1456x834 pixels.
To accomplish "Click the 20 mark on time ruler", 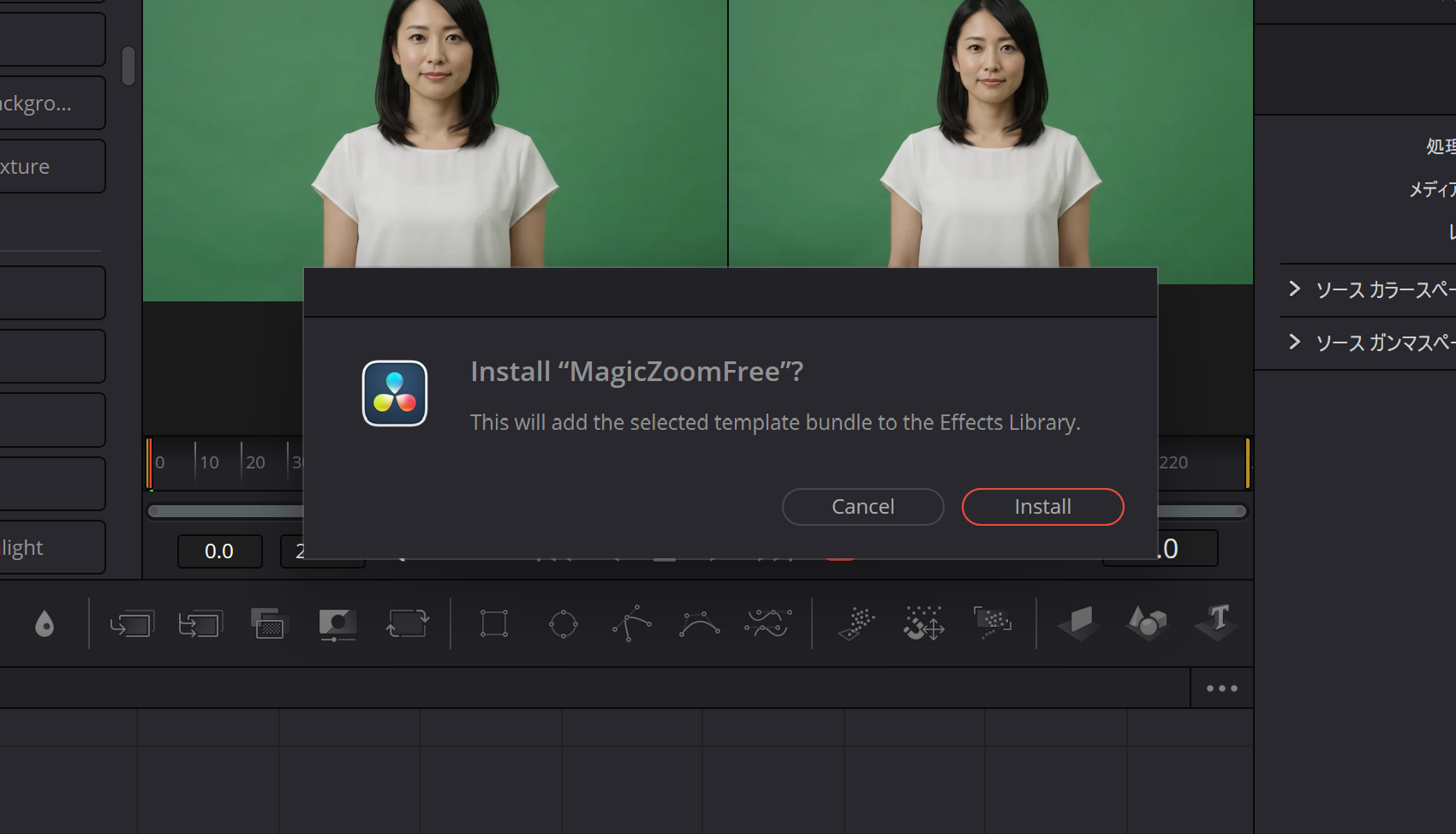I will [x=255, y=462].
